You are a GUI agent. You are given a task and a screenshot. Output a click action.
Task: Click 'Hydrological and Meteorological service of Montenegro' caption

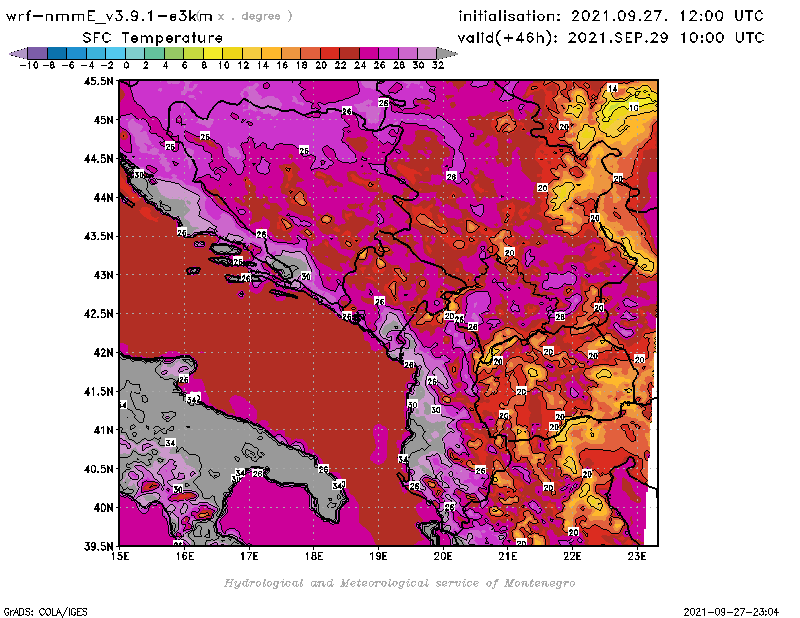(x=399, y=583)
